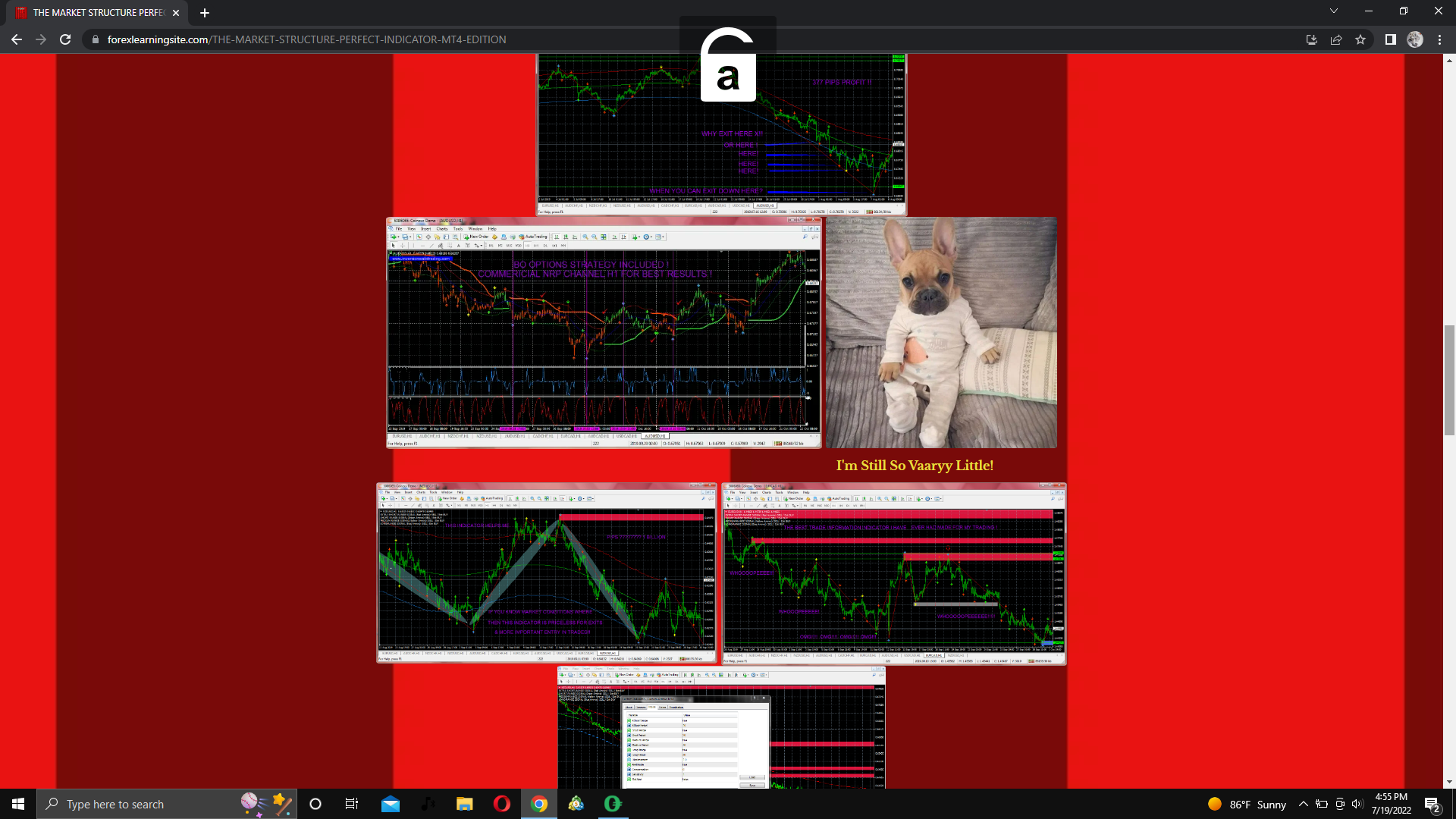Bookmark this page using the star icon
Screen dimensions: 1456x819
tap(1360, 39)
